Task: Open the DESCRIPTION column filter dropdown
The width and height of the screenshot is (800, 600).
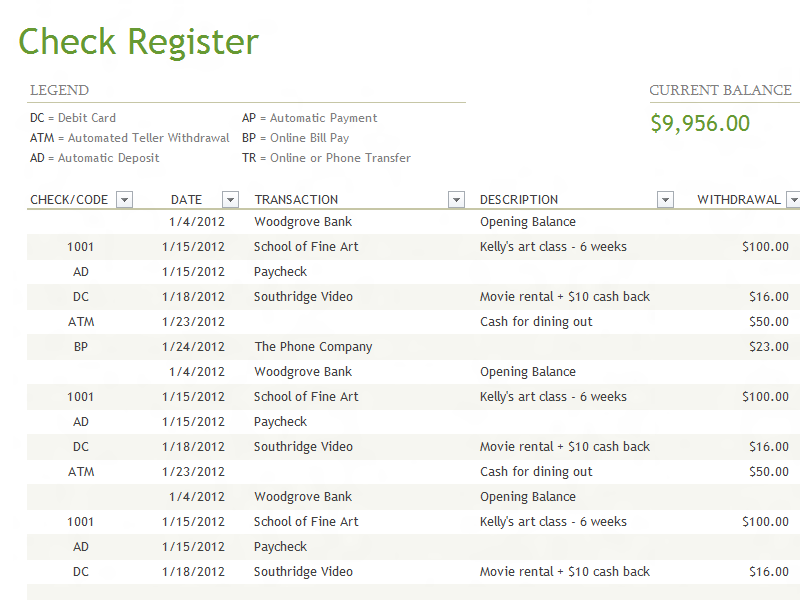Action: pos(665,200)
